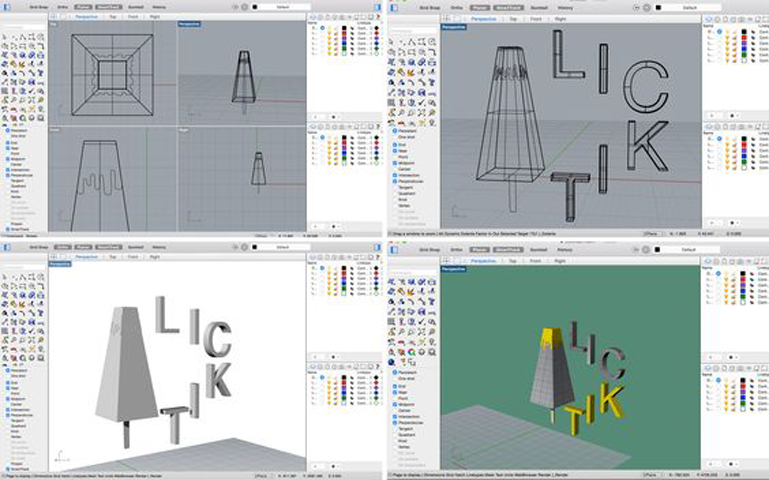769x480 pixels.
Task: Enable History in green-background window toolbar
Action: 564,250
